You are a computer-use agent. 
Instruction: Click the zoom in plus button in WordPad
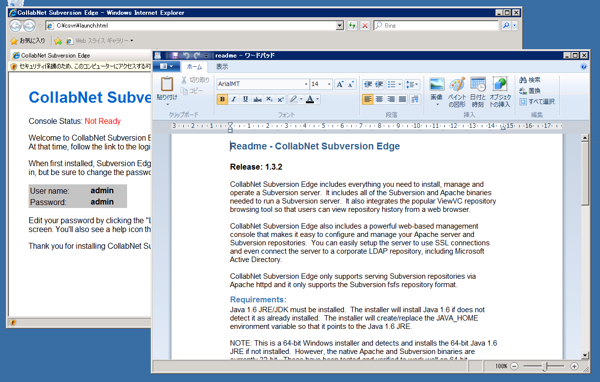click(x=574, y=366)
